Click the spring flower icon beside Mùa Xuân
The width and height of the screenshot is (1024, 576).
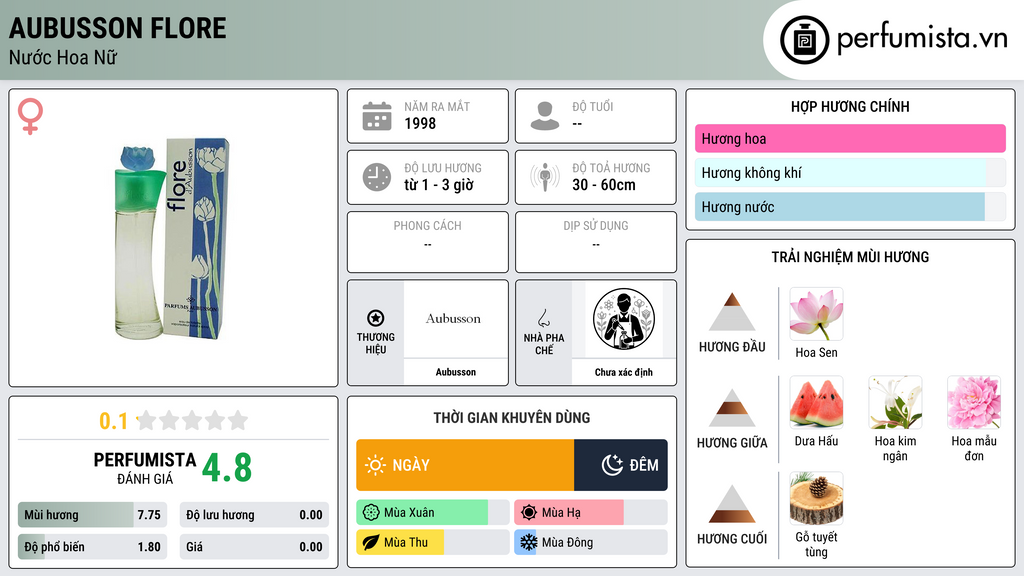pos(371,513)
